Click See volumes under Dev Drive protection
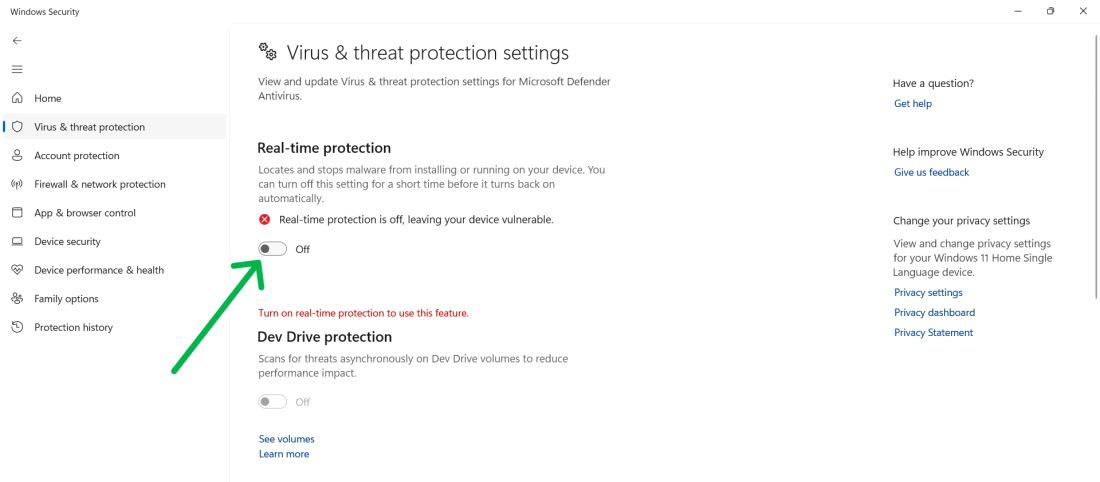This screenshot has width=1100, height=482. tap(286, 439)
